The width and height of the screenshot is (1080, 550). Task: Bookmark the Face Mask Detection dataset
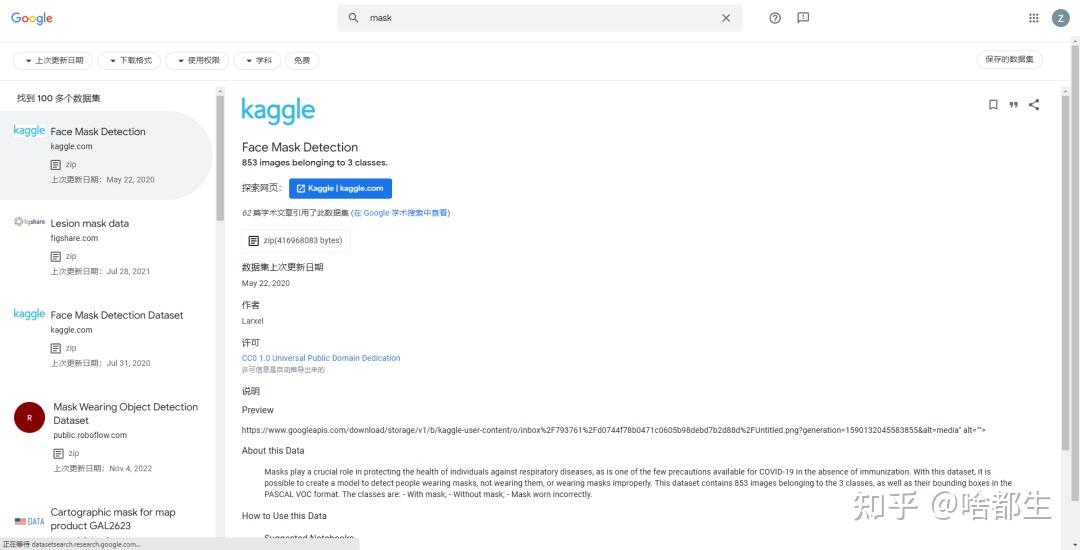993,105
